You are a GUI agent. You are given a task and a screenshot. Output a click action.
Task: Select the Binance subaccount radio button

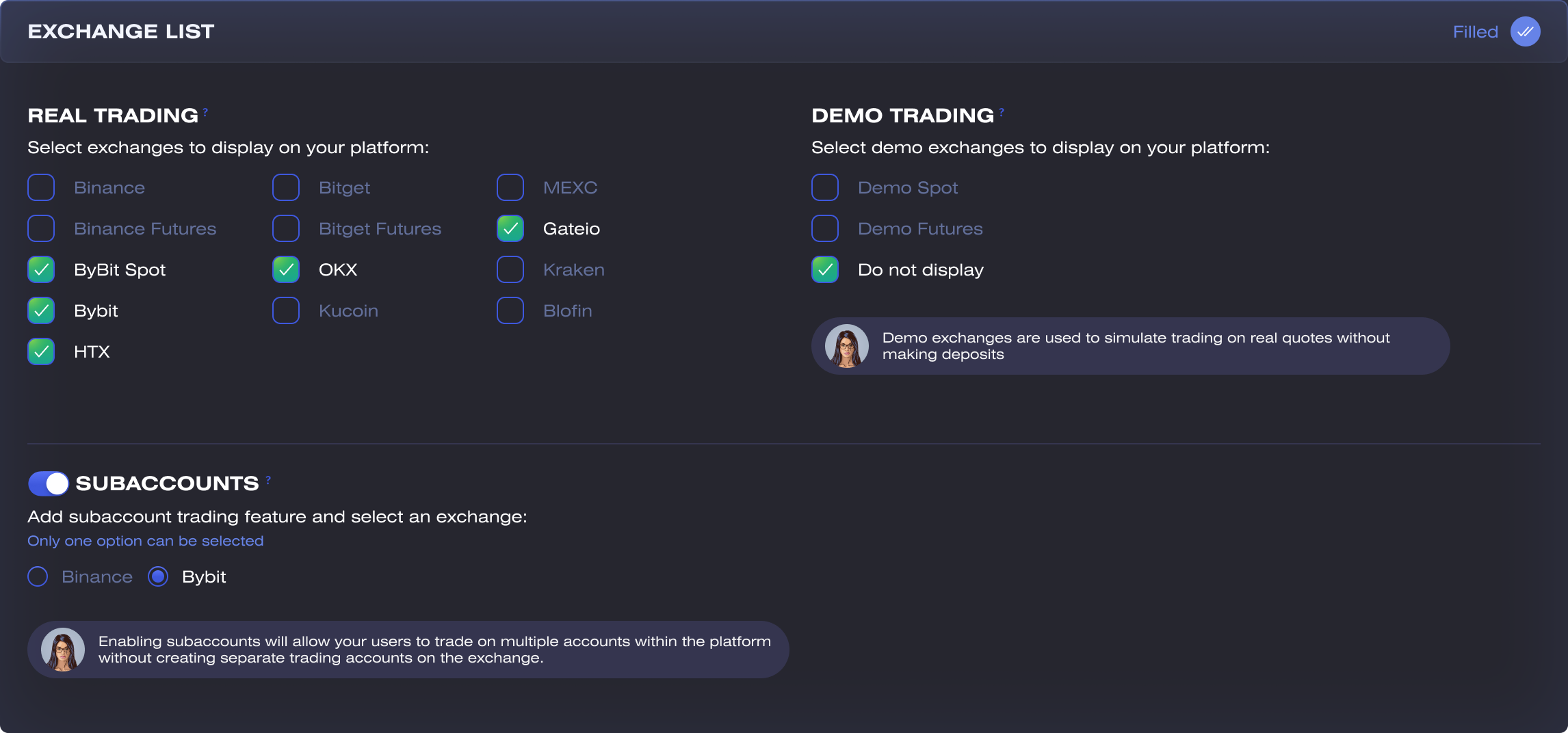click(x=38, y=576)
